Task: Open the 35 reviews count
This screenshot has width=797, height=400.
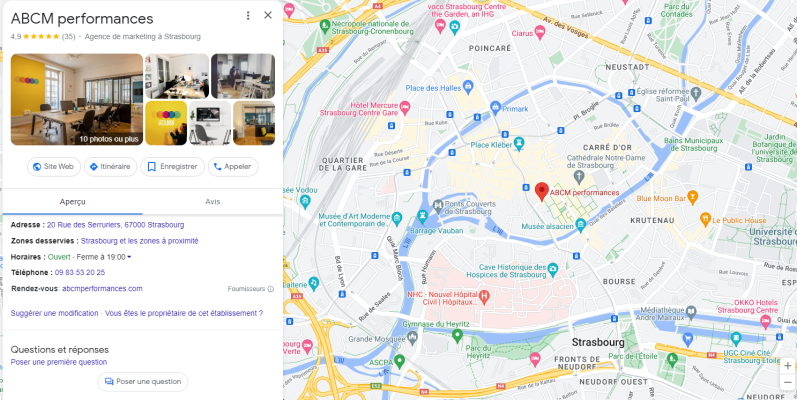Action: tap(69, 37)
